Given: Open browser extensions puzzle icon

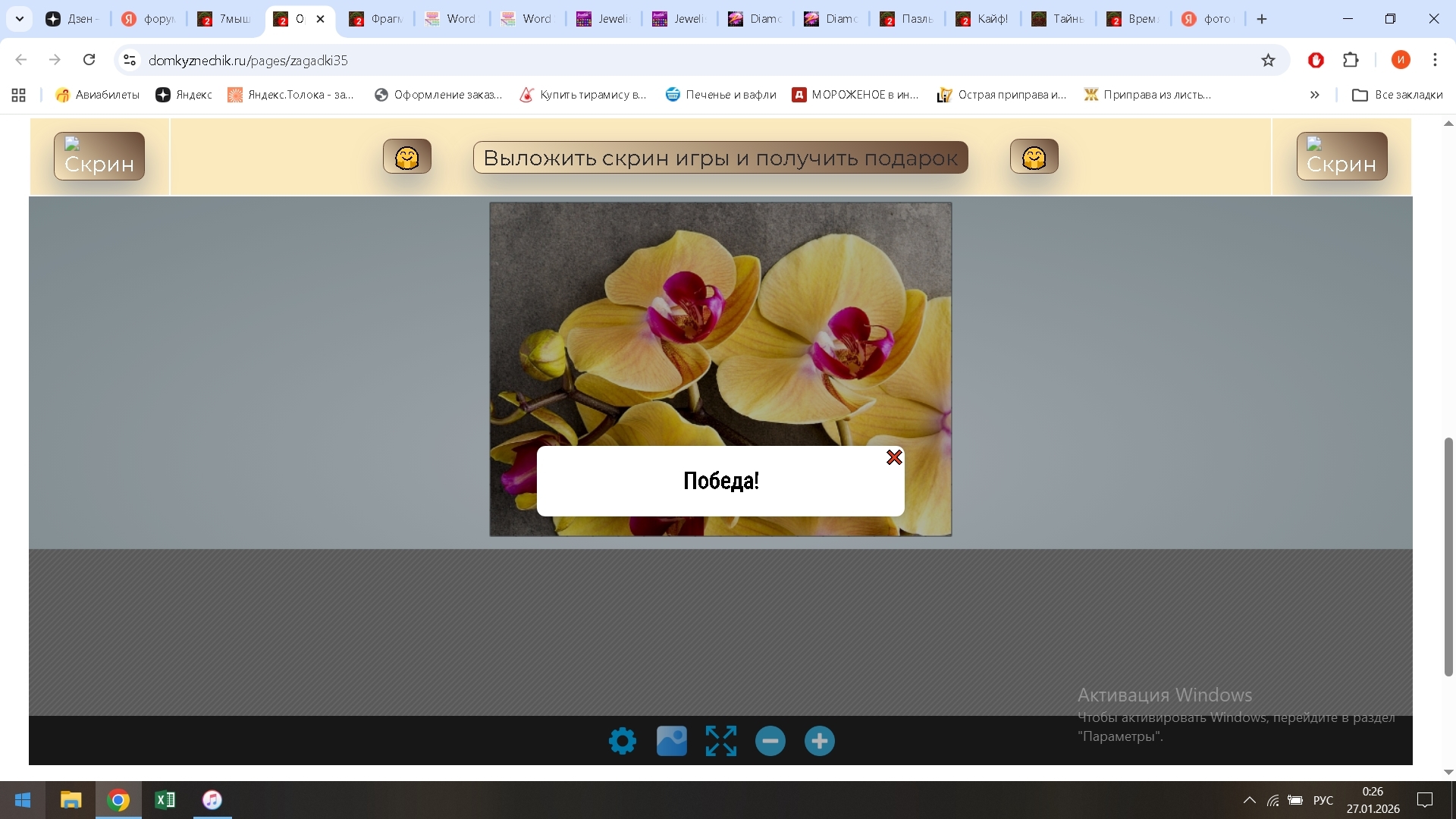Looking at the screenshot, I should click(x=1351, y=60).
